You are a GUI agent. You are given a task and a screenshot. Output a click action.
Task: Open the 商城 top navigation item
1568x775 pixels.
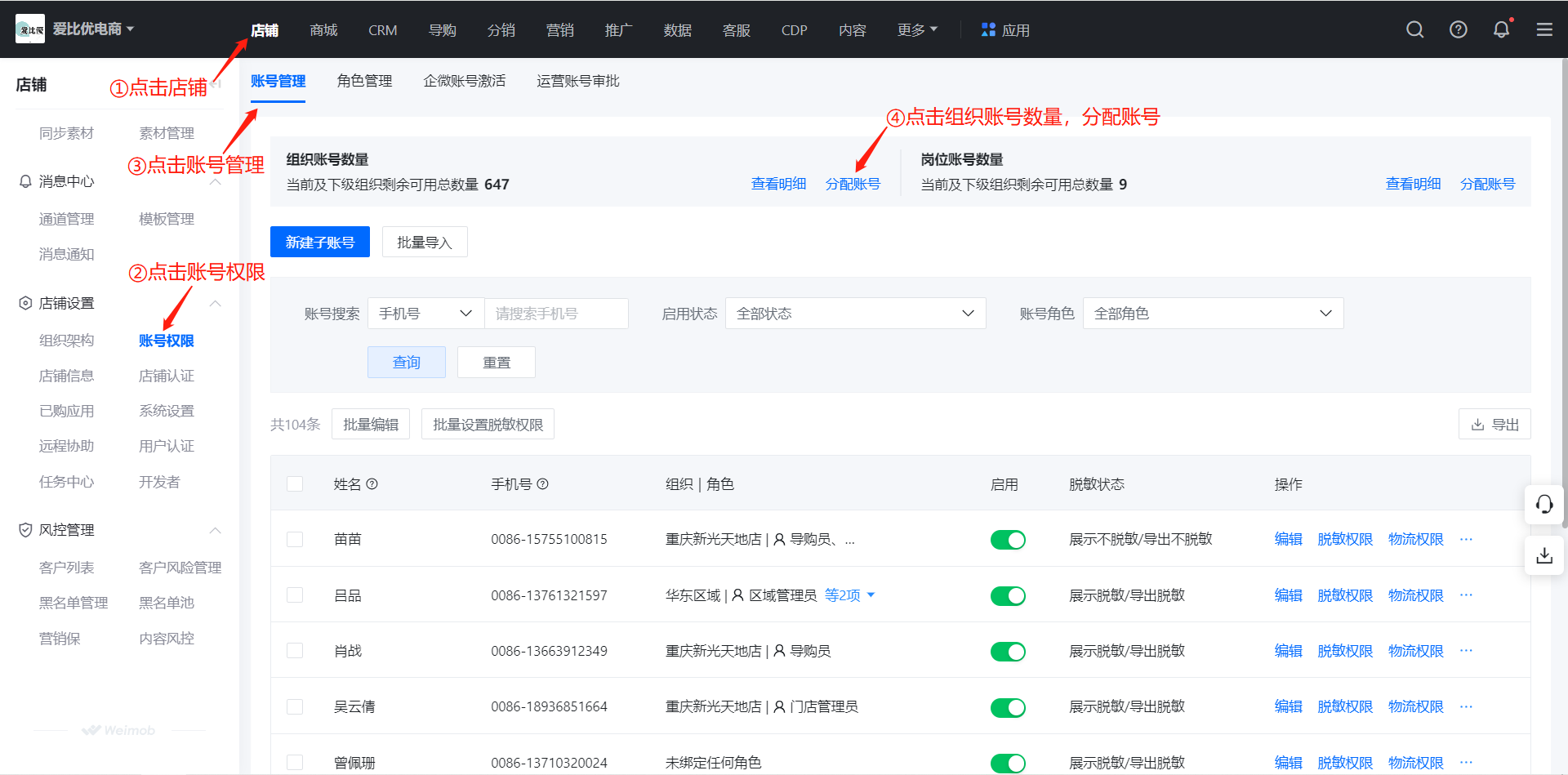[323, 30]
